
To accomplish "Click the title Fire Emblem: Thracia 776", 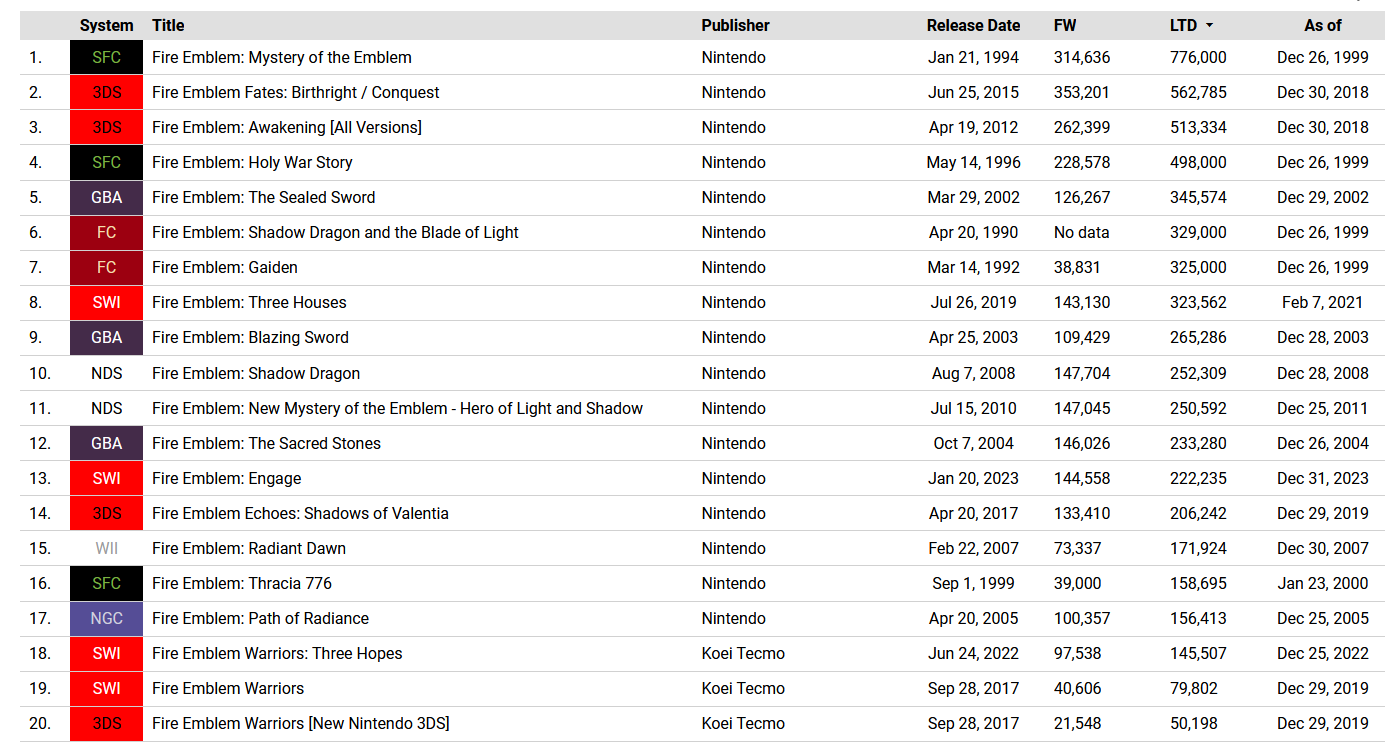I will [242, 584].
